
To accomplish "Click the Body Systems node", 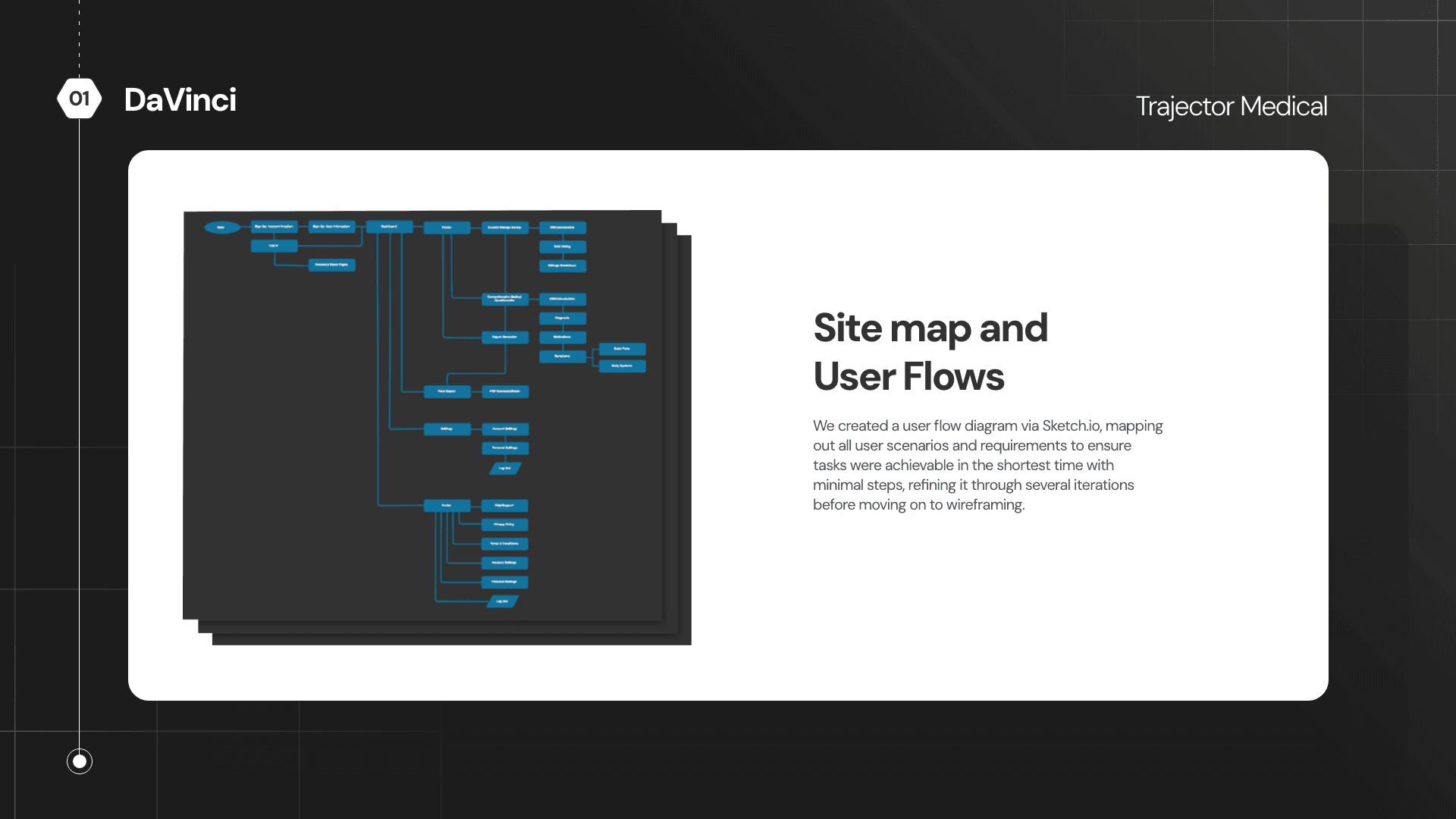I will [623, 366].
